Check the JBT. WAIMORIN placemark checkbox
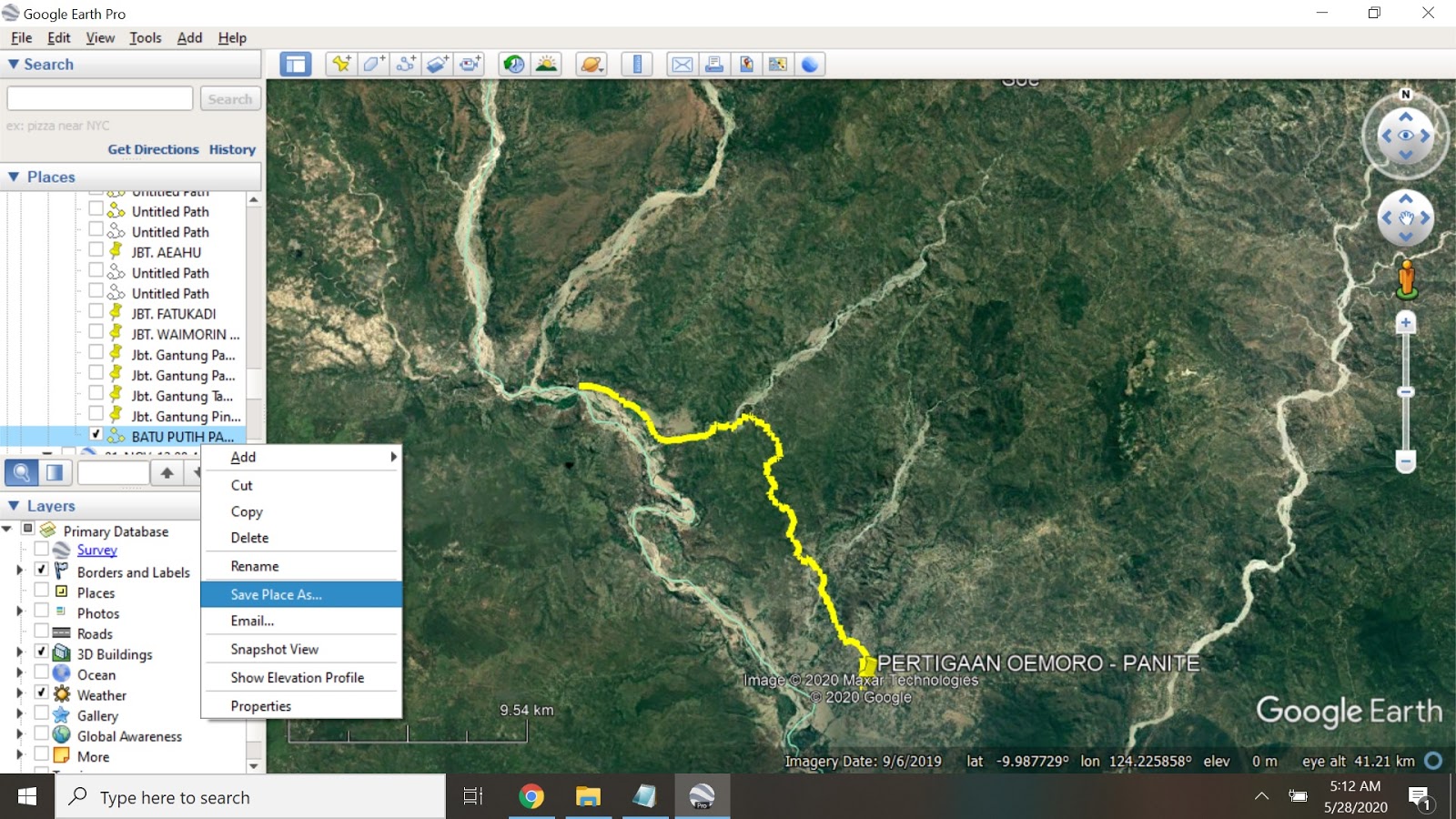This screenshot has height=819, width=1456. [96, 332]
